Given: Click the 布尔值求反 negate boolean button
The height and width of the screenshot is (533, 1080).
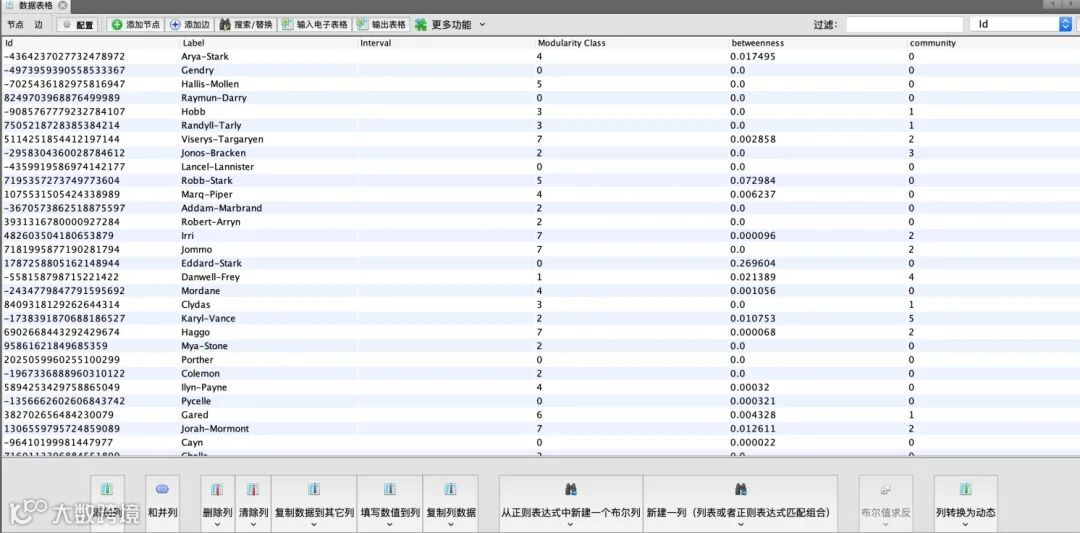Looking at the screenshot, I should click(886, 502).
